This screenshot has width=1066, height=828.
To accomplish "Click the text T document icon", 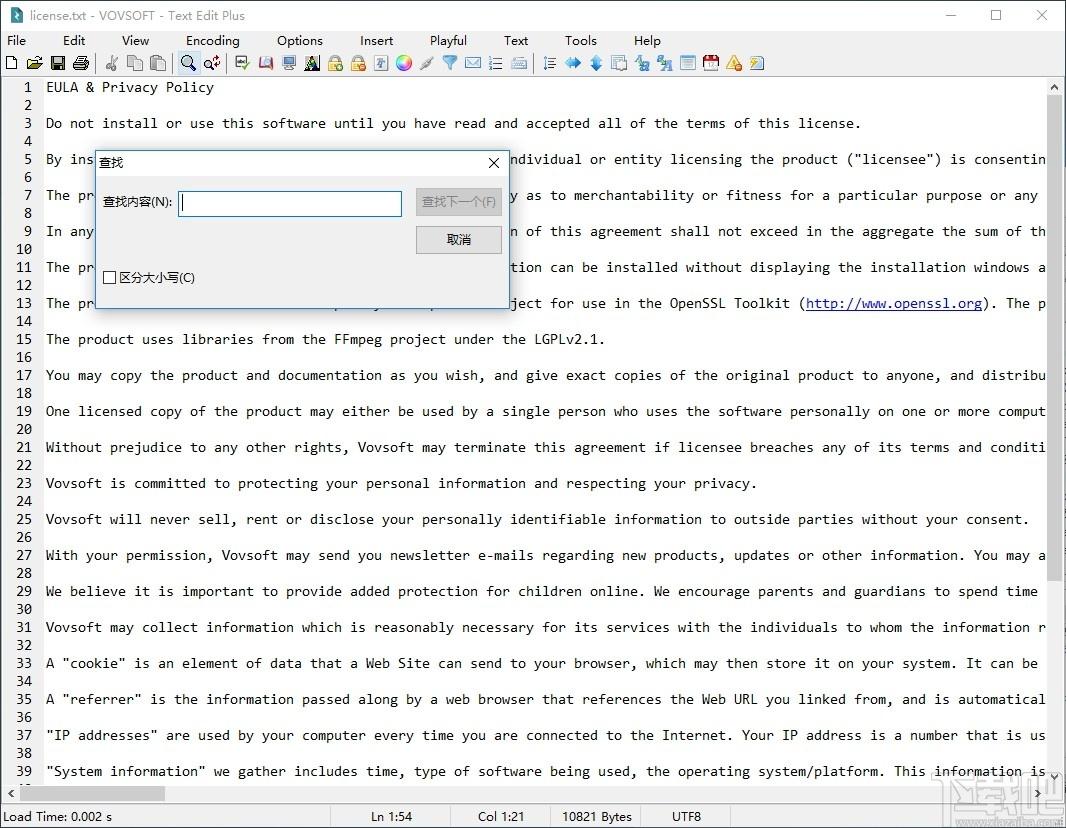I will click(x=381, y=63).
